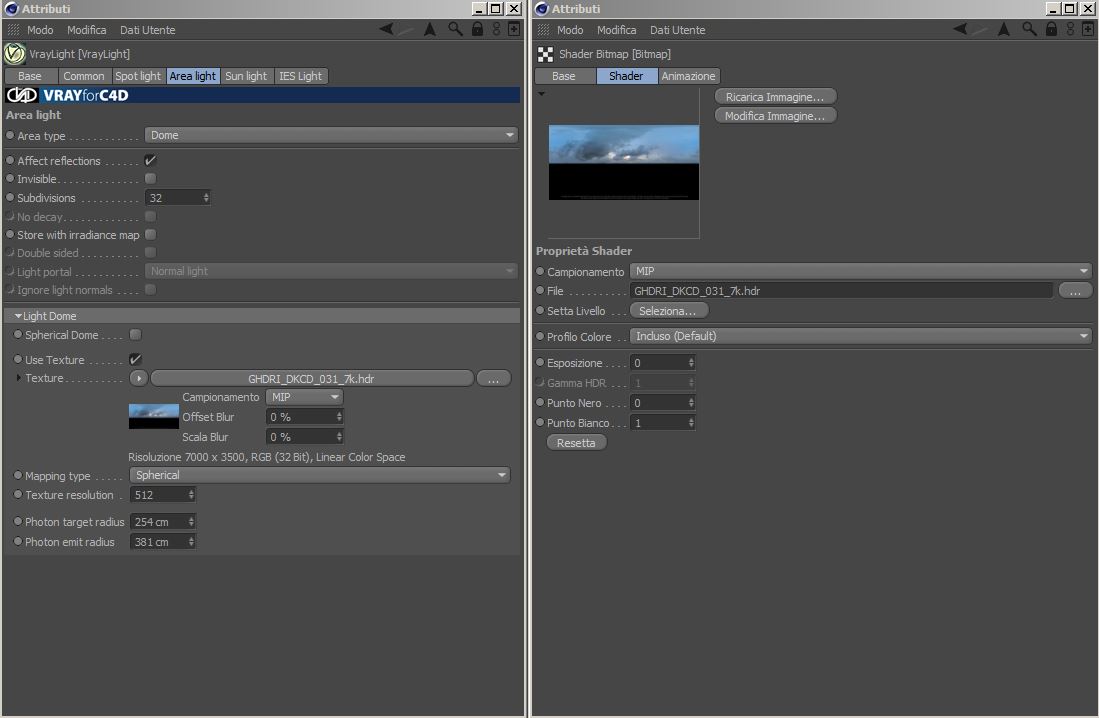Disable the Affect reflections checkbox

pyautogui.click(x=150, y=161)
